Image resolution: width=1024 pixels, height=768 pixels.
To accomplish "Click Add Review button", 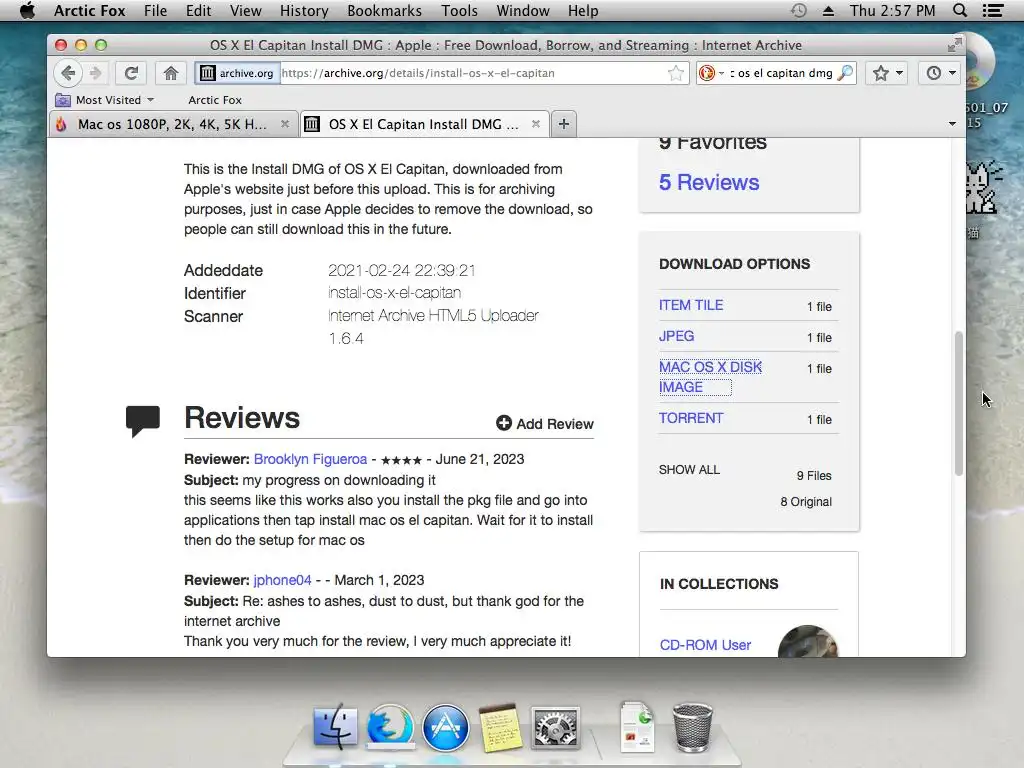I will click(545, 424).
